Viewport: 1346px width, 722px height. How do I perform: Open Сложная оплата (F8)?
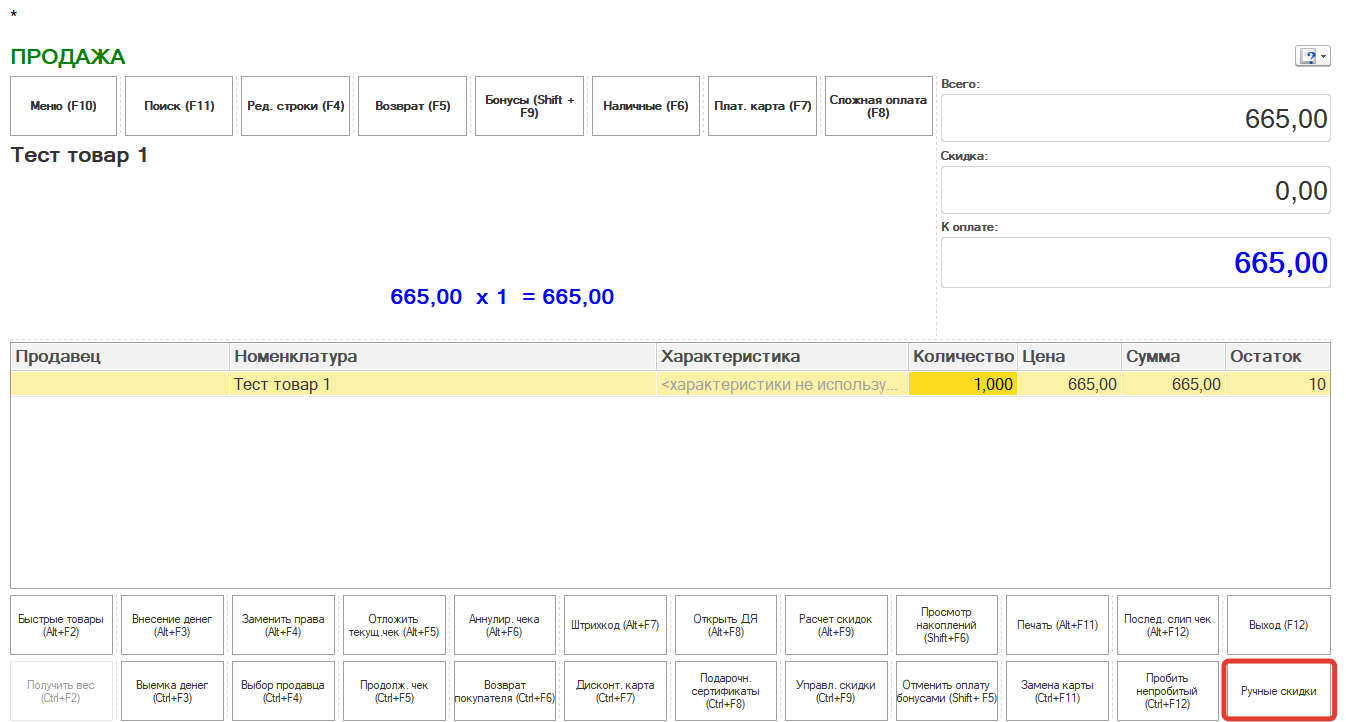click(878, 106)
